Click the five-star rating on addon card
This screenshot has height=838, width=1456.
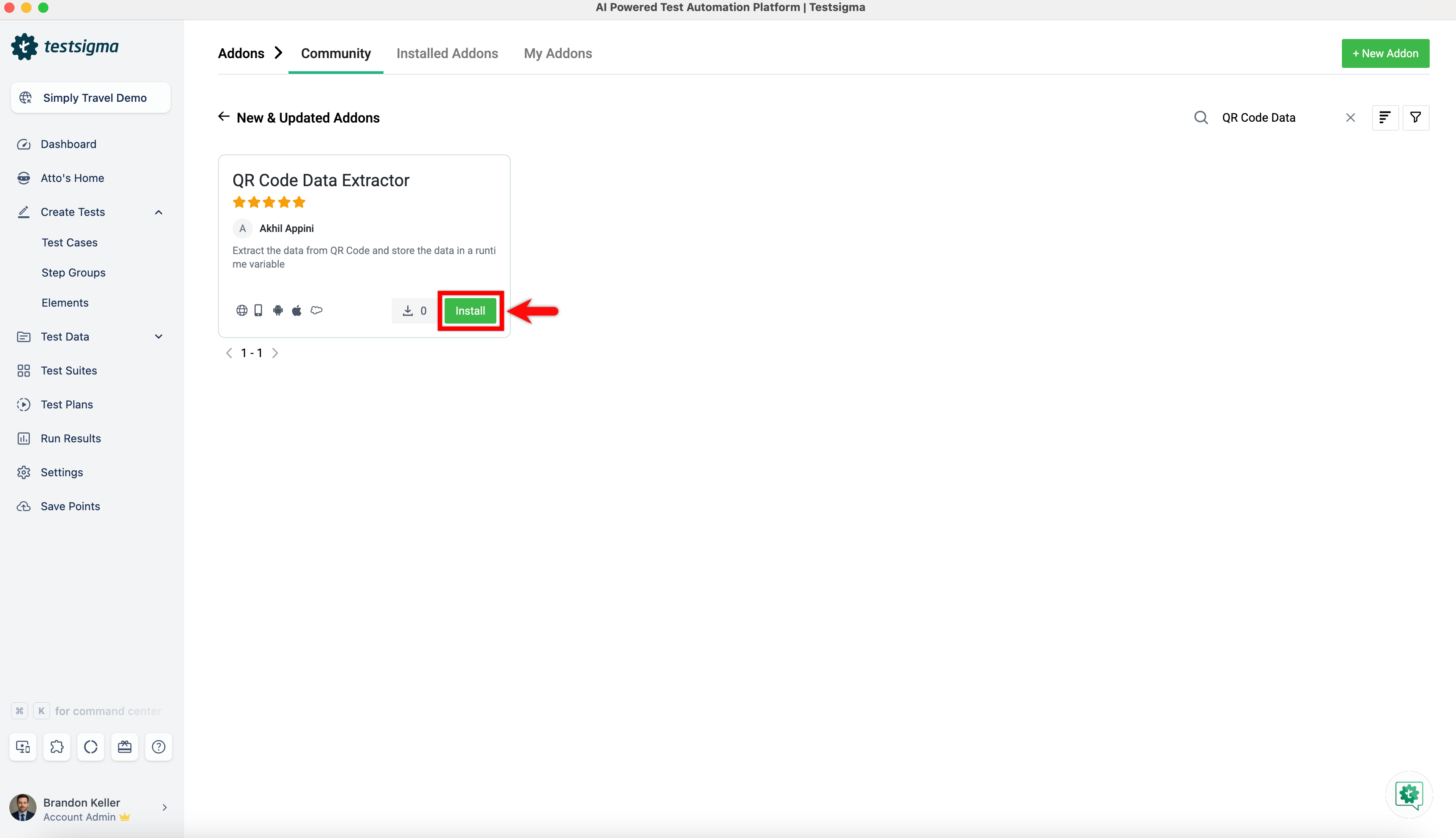(269, 202)
